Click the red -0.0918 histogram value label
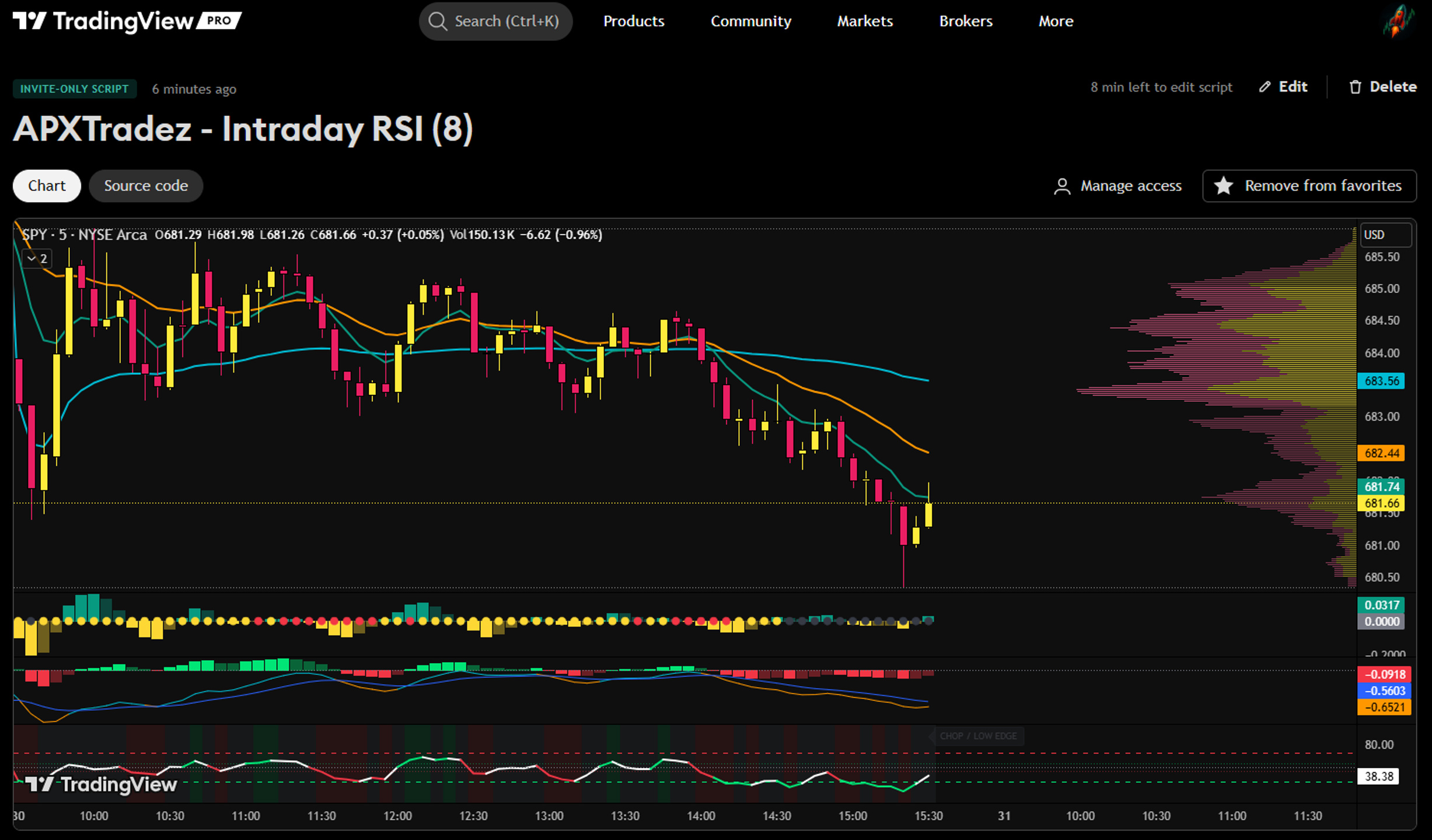This screenshot has width=1432, height=840. click(x=1384, y=674)
